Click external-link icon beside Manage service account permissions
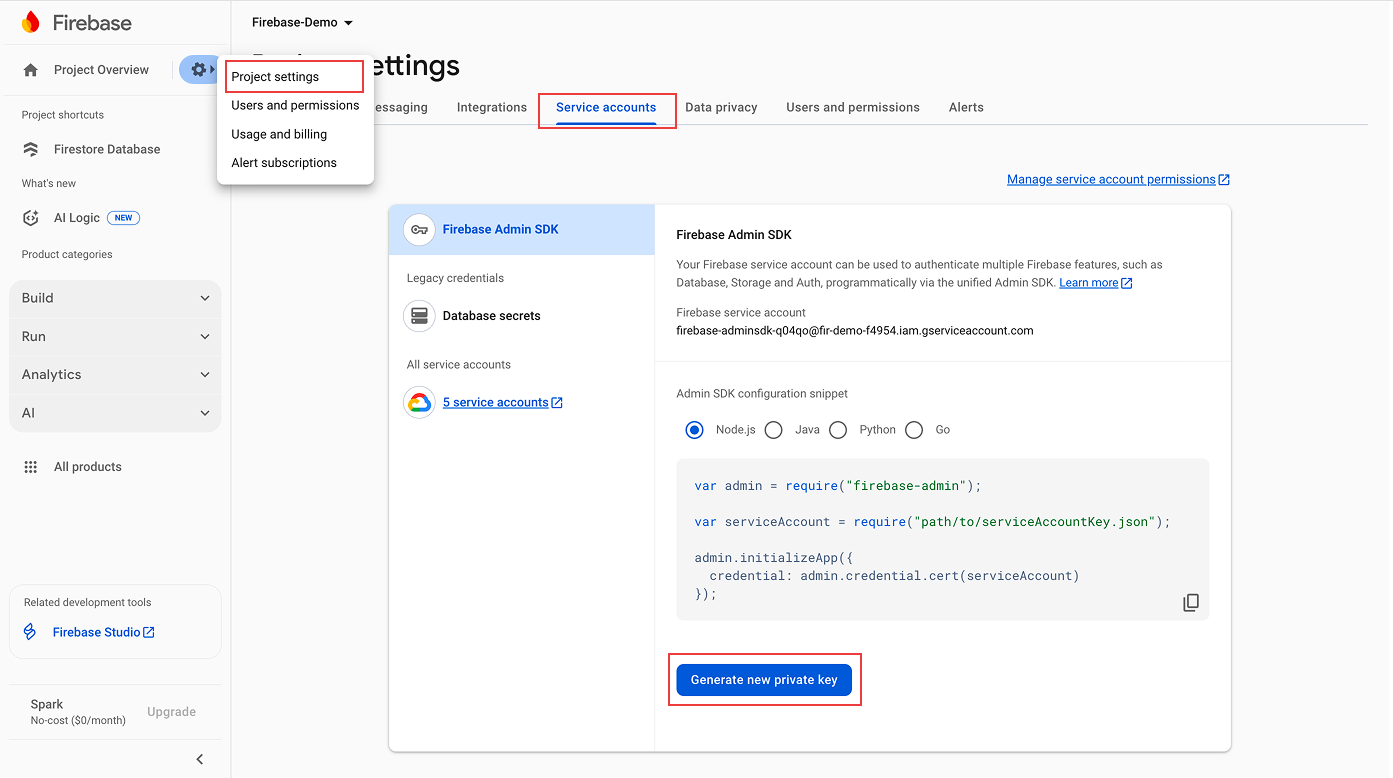Viewport: 1393px width, 778px height. coord(1224,180)
